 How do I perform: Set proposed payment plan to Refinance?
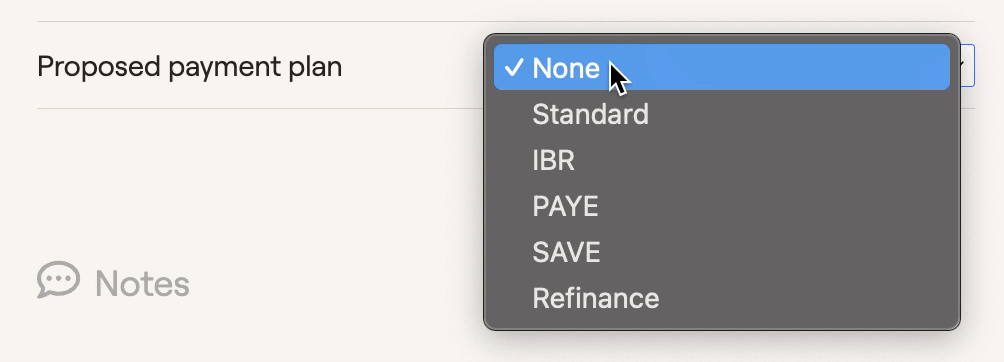722,298
